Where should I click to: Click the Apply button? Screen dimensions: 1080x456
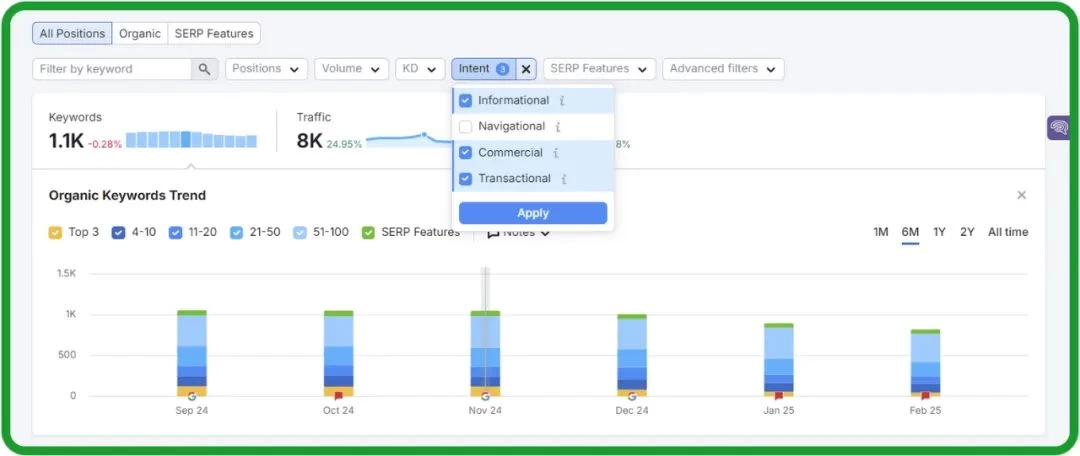(x=533, y=213)
